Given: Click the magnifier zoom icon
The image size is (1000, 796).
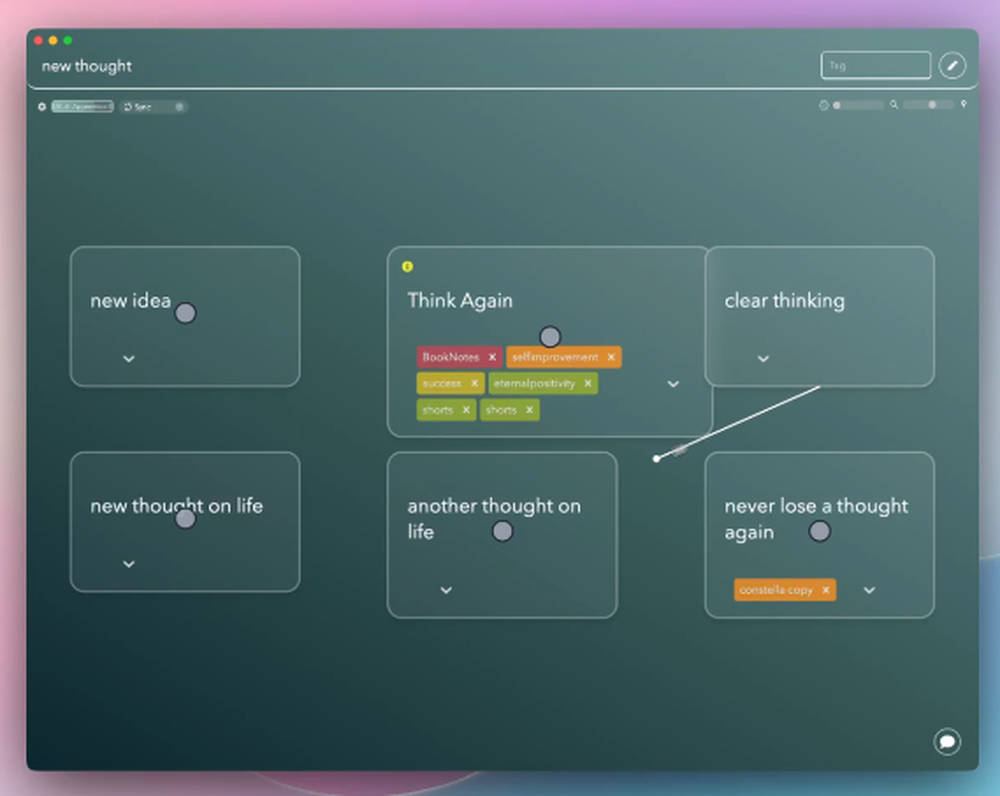Looking at the screenshot, I should [x=894, y=105].
